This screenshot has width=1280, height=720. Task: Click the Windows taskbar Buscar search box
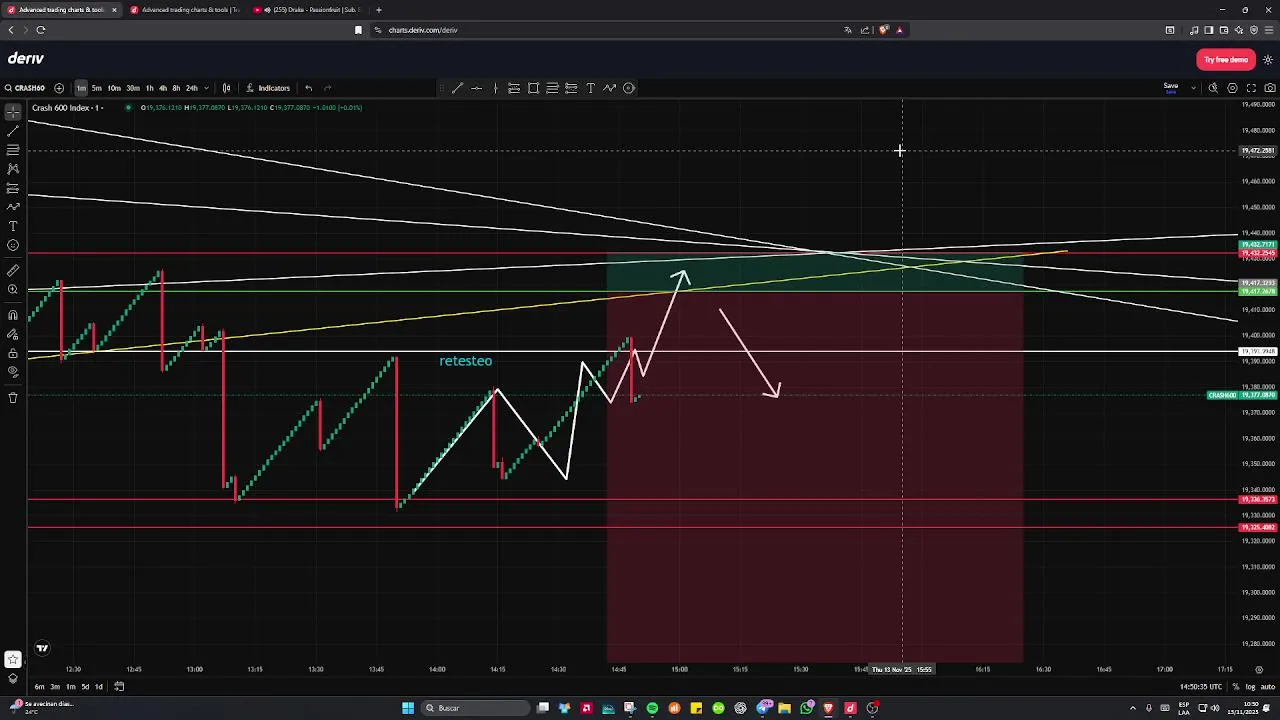pos(474,708)
